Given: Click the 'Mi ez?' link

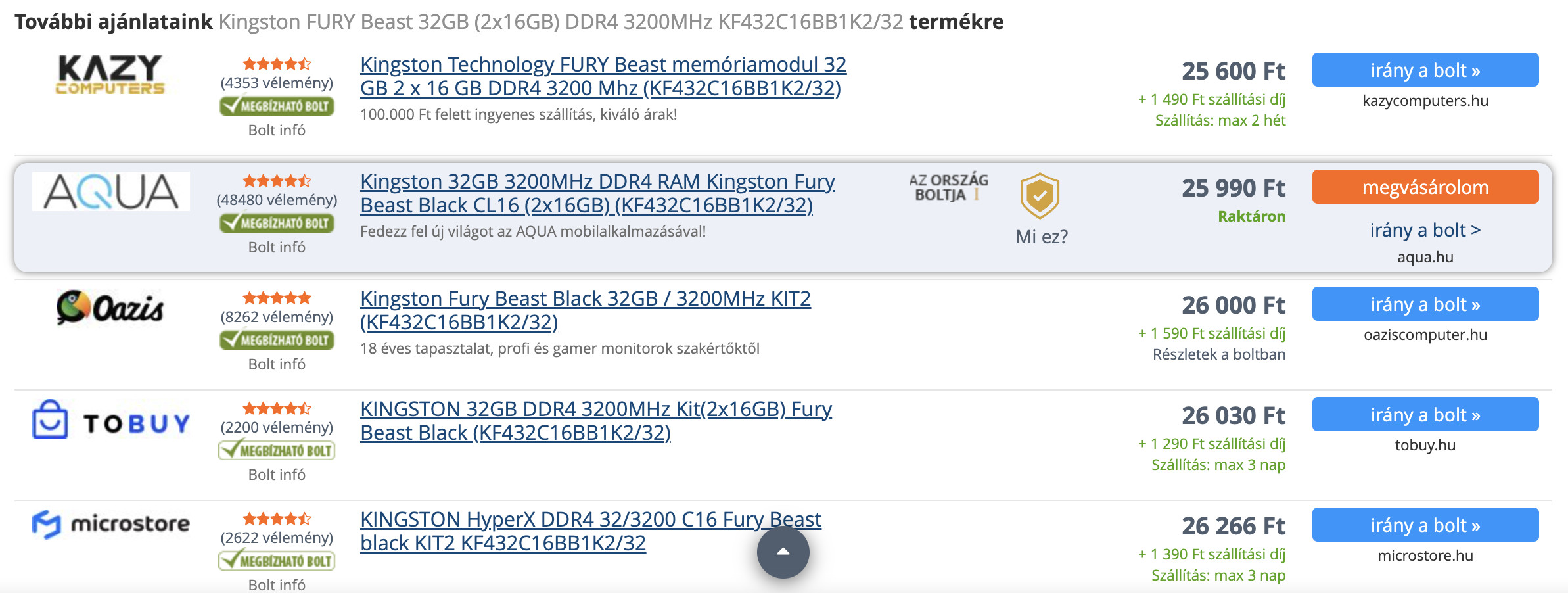Looking at the screenshot, I should point(1041,237).
